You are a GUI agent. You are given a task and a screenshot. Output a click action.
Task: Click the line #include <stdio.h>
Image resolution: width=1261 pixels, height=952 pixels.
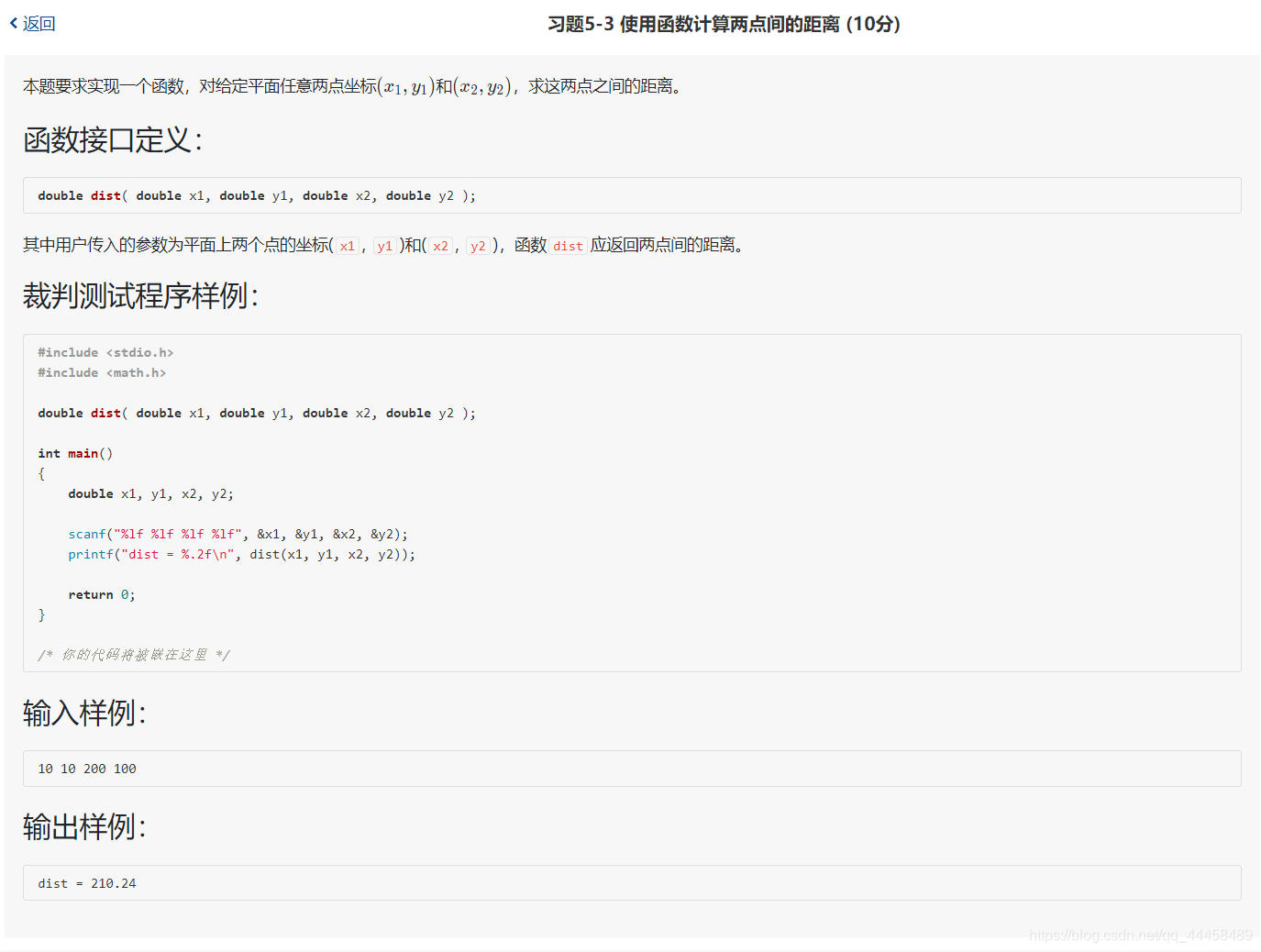pos(105,352)
